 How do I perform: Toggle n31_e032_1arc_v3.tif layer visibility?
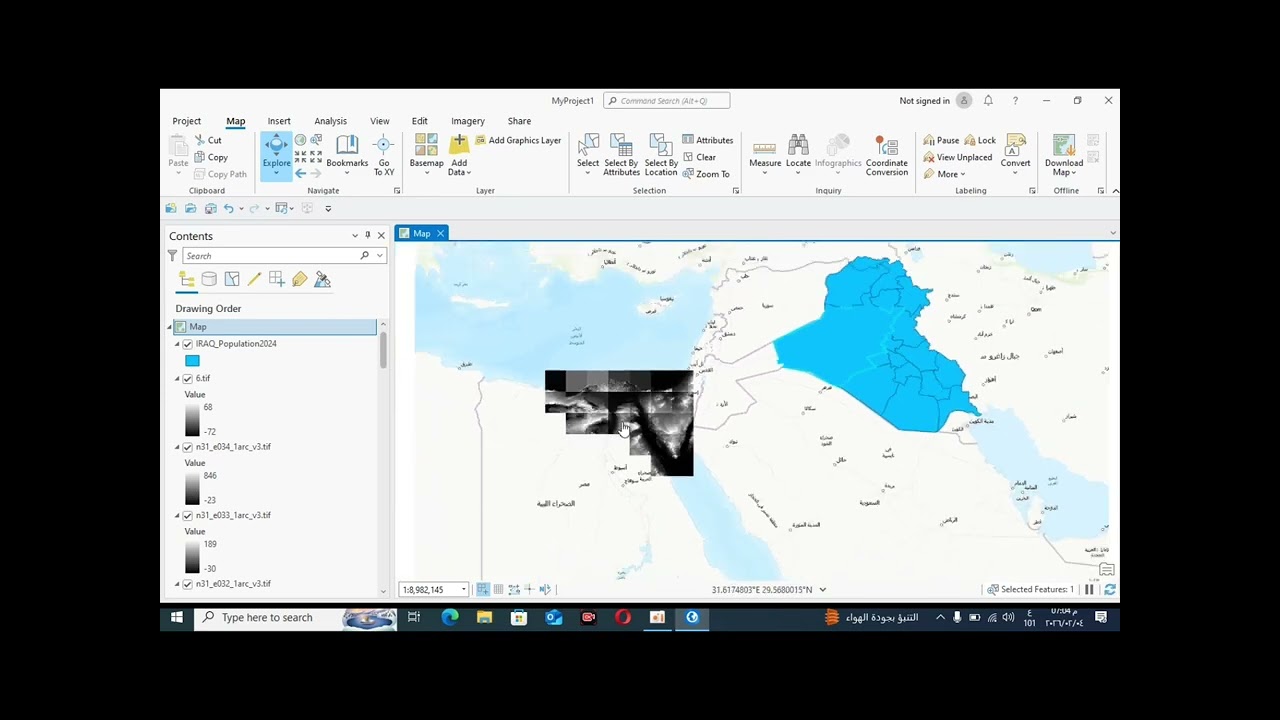(x=187, y=584)
